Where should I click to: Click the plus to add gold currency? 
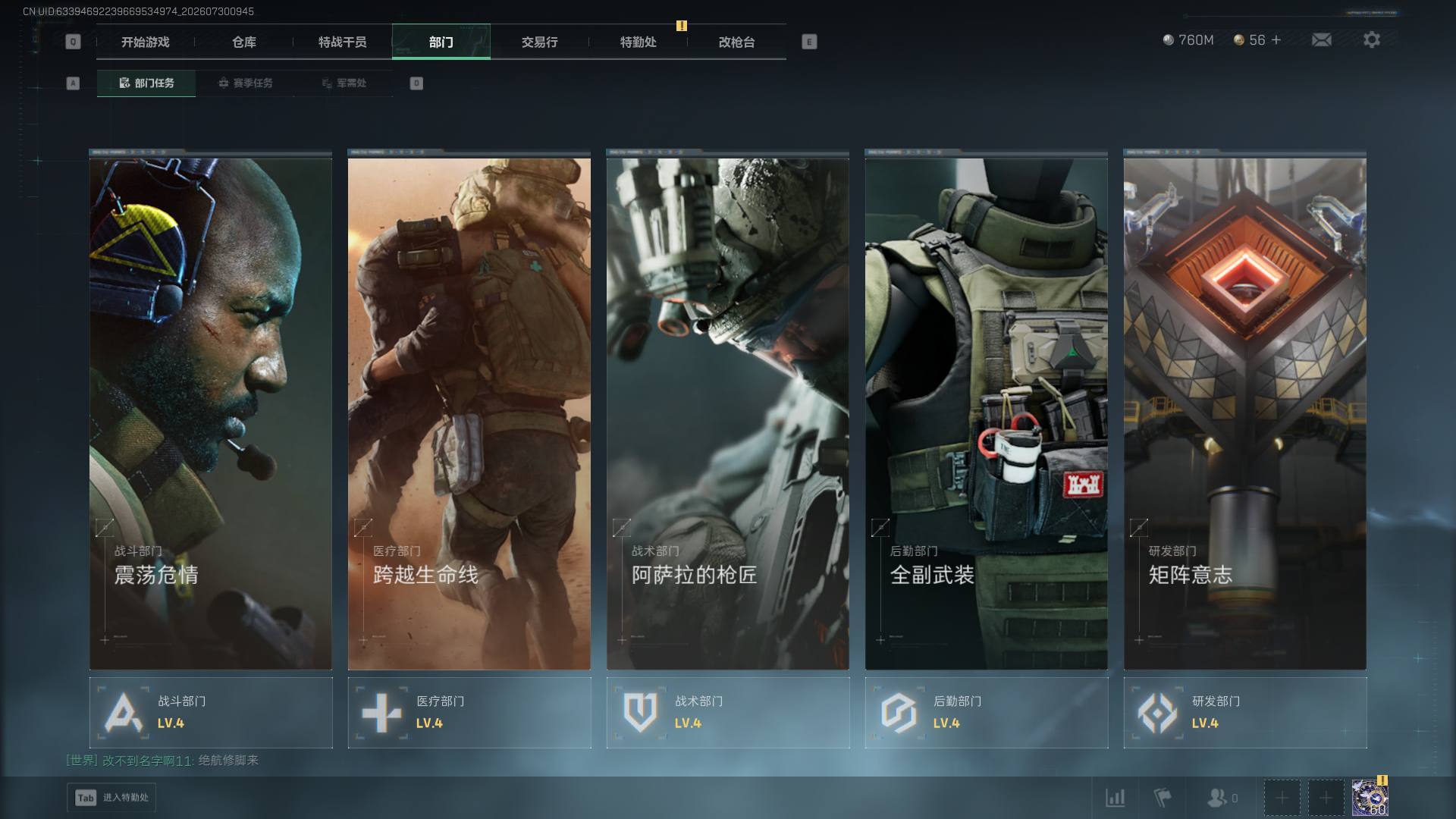point(1276,39)
